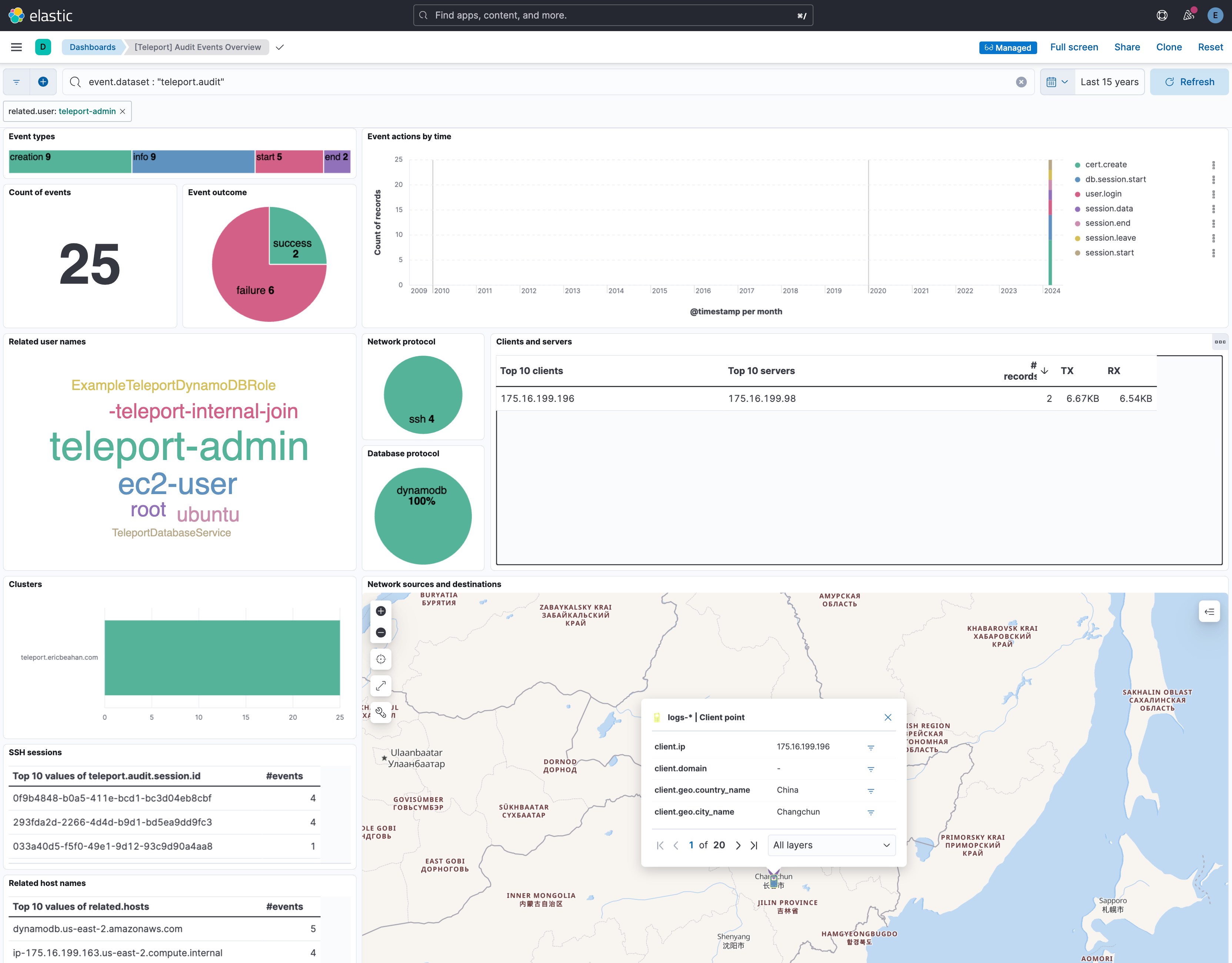Click db.session.start legend color dot
Viewport: 1232px width, 963px height.
(1078, 180)
